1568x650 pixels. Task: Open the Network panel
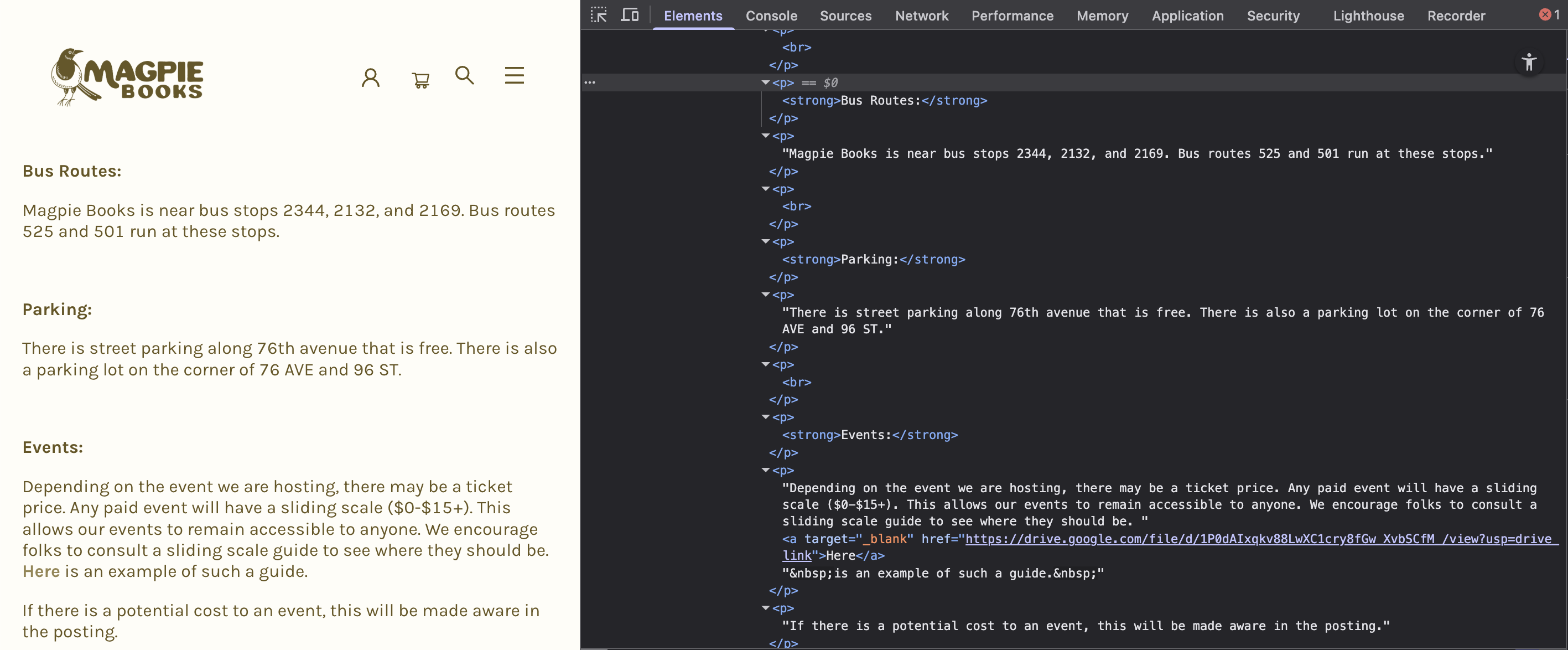(x=922, y=16)
